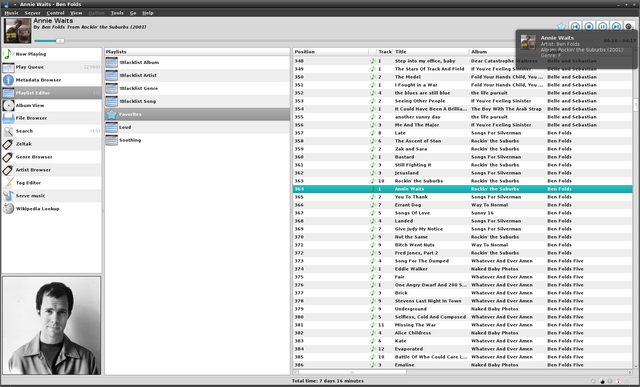
Task: Click the Playlists column header
Action: pos(197,52)
